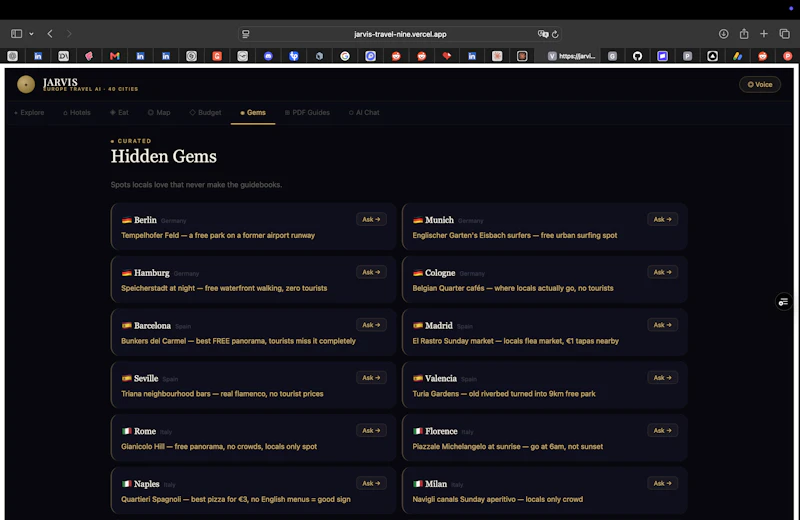The height and width of the screenshot is (520, 800).
Task: Click Ask on the Barcelona card
Action: [371, 325]
